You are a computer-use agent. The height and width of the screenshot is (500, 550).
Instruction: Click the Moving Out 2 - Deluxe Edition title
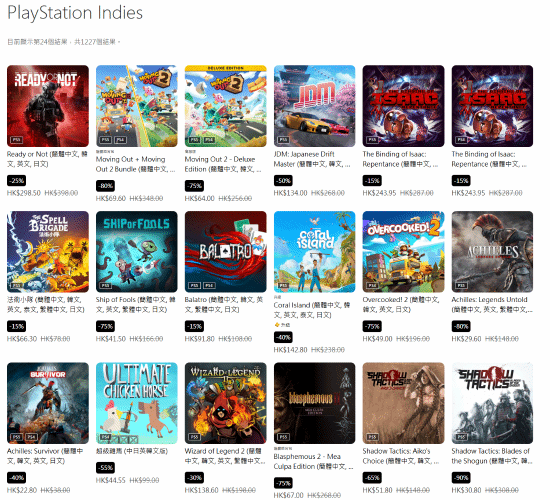(x=223, y=164)
